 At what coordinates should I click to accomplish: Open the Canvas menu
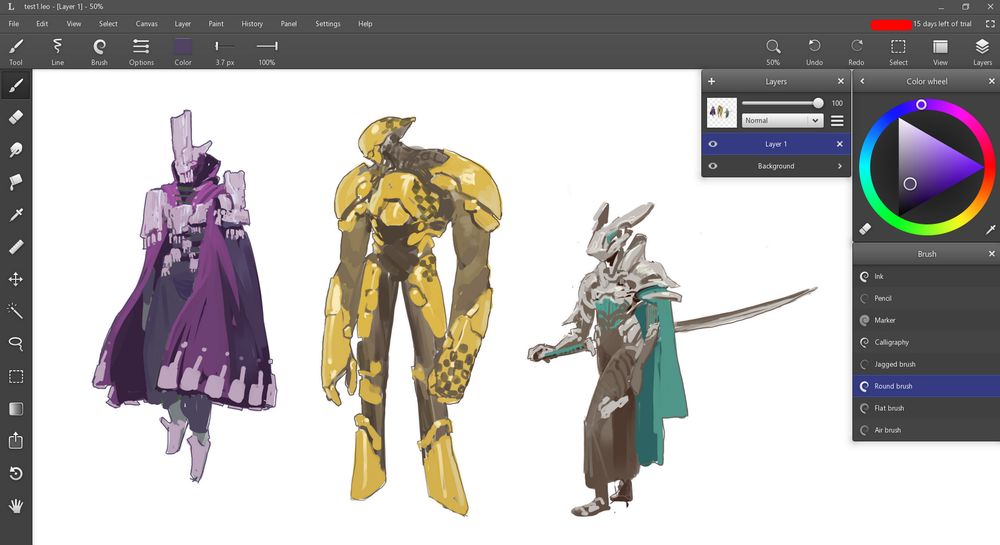coord(146,24)
